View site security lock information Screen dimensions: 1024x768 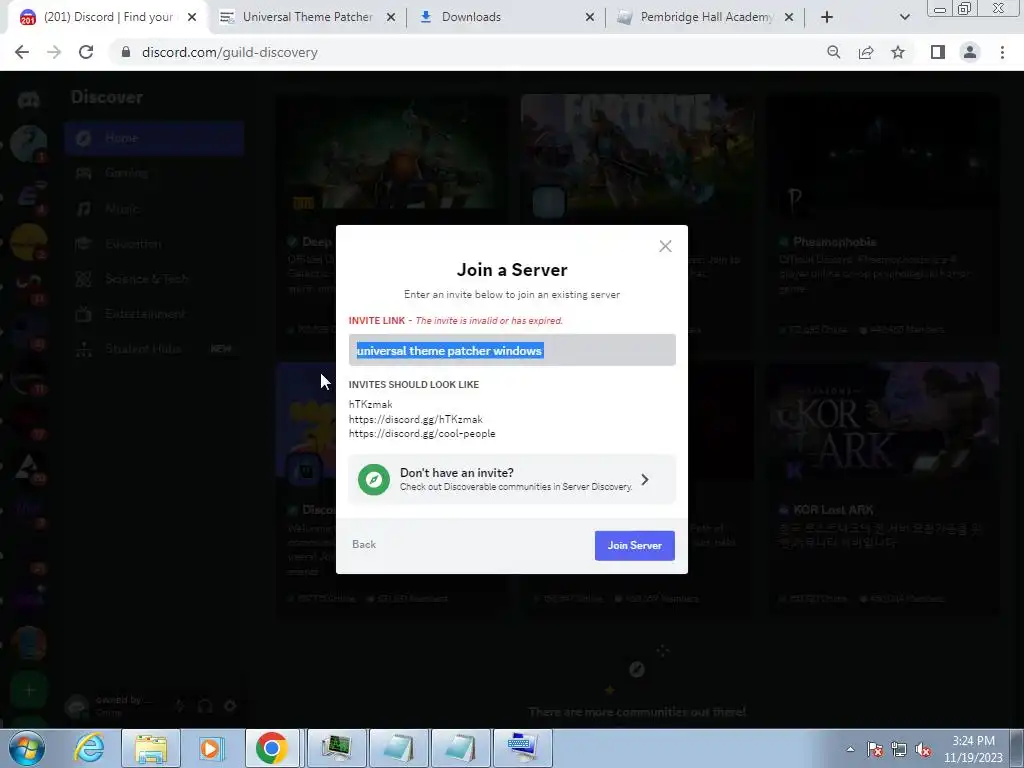click(x=126, y=52)
